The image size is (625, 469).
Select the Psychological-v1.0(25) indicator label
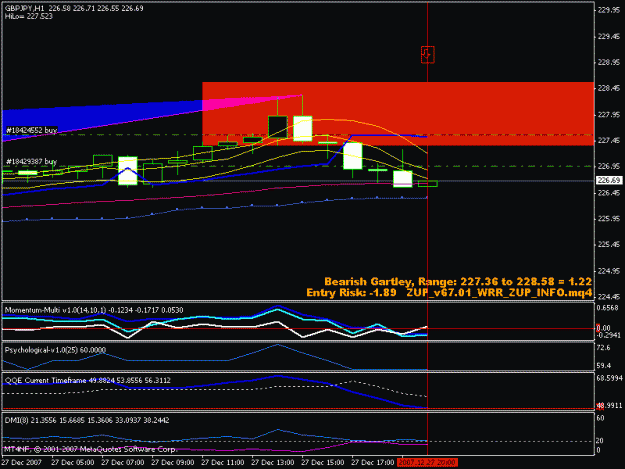click(x=55, y=350)
